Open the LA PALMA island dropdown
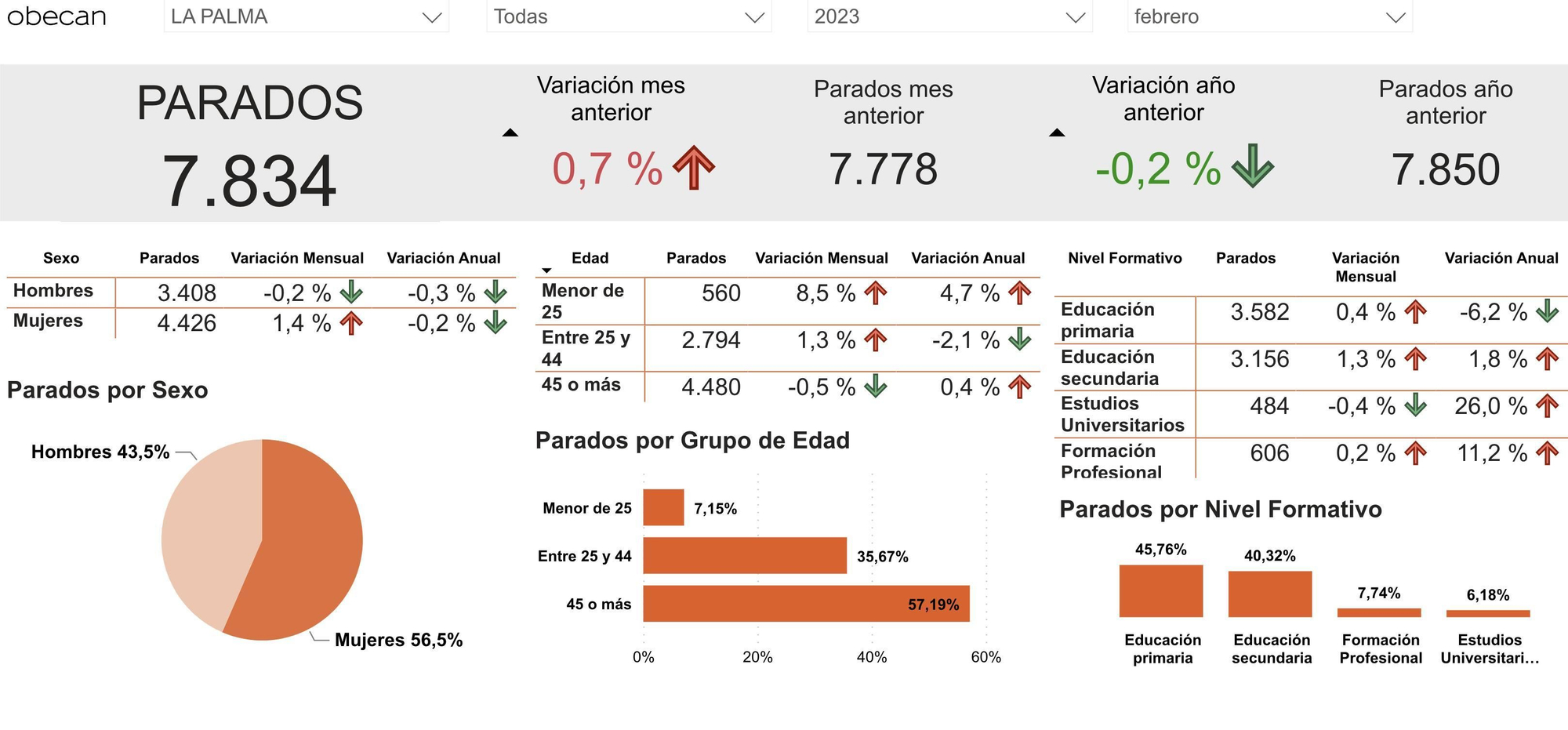 (307, 16)
